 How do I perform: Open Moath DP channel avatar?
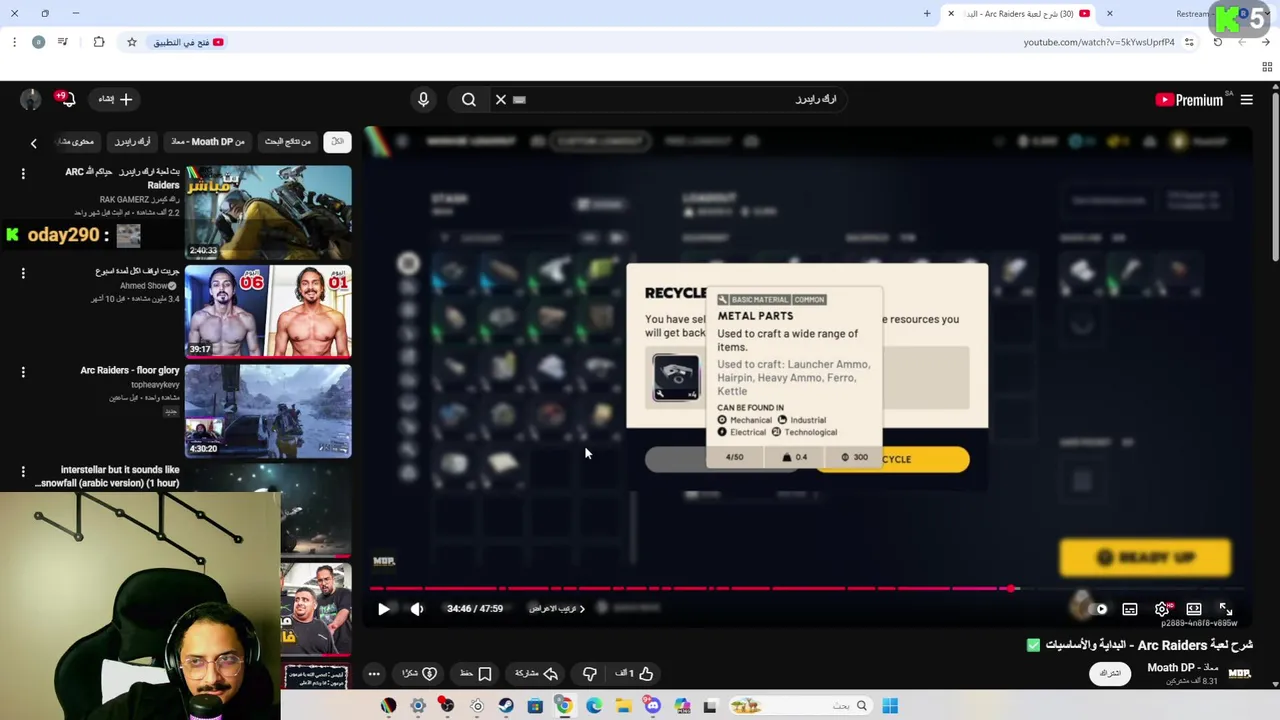(1240, 674)
